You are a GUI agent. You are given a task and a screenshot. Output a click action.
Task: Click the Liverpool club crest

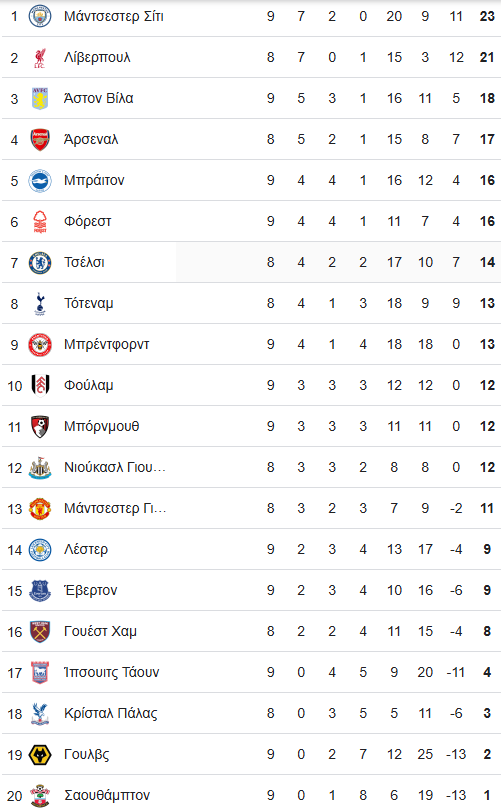pyautogui.click(x=40, y=57)
